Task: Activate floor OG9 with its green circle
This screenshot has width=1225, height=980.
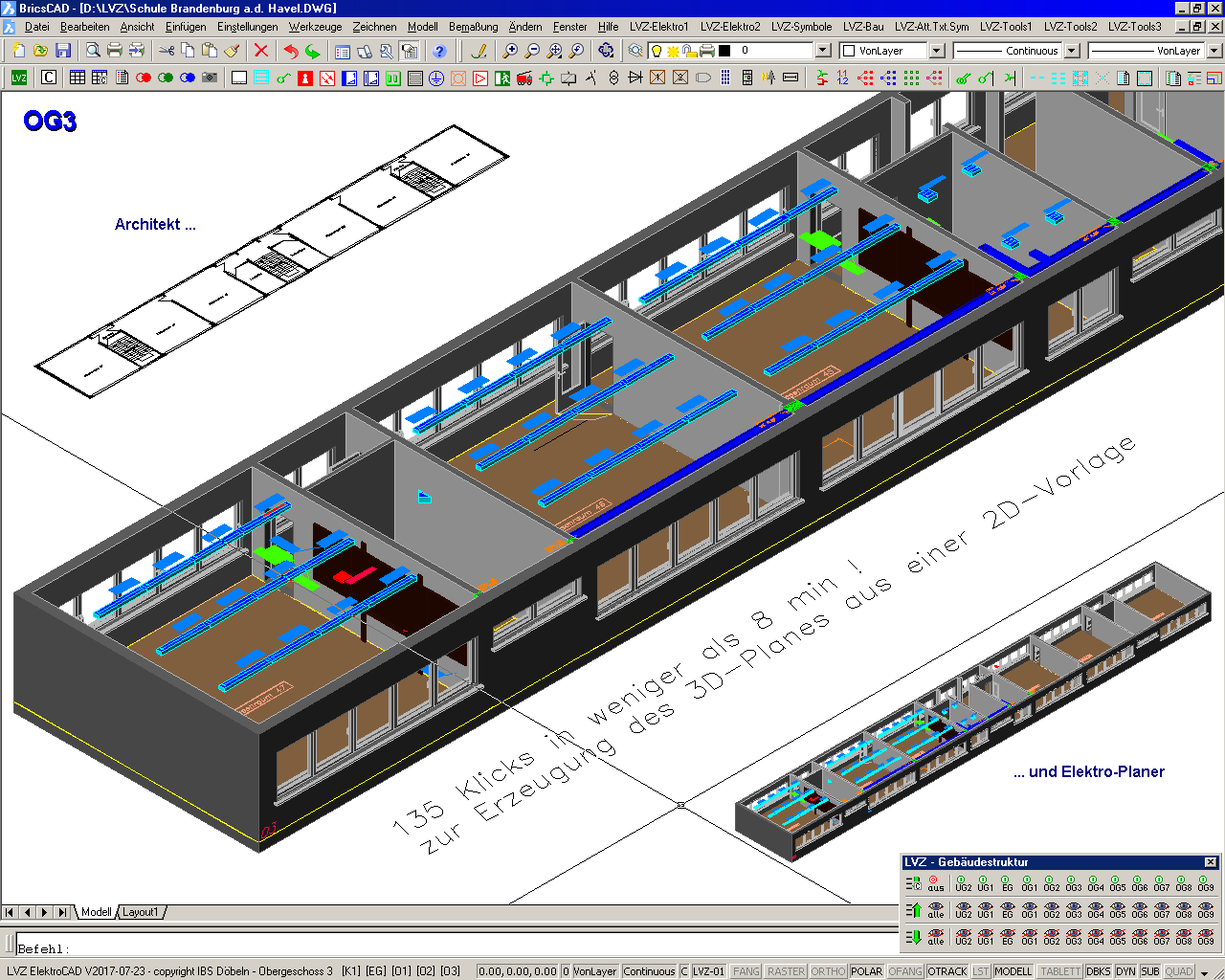Action: point(1206,882)
